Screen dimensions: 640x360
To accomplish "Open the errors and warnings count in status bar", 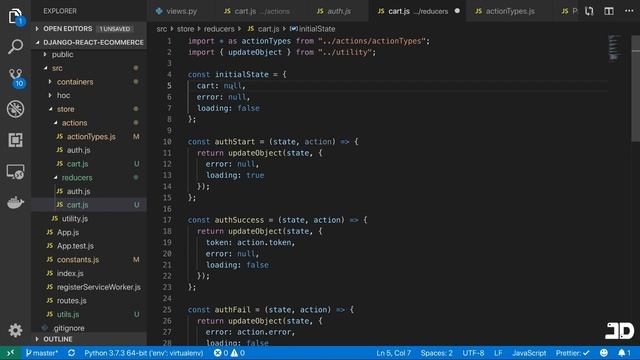I will [229, 353].
